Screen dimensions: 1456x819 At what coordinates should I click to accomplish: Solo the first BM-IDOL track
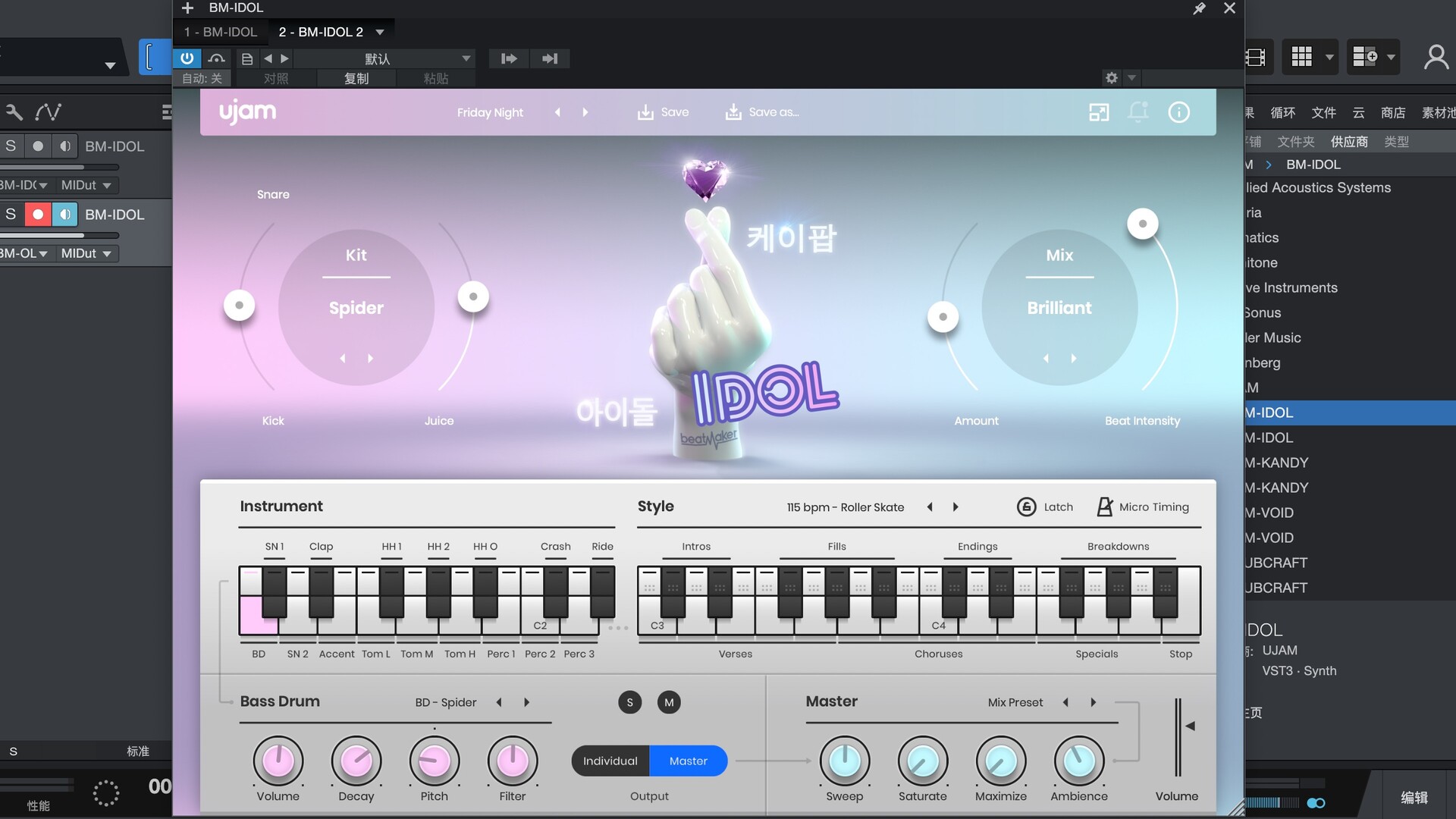(11, 146)
